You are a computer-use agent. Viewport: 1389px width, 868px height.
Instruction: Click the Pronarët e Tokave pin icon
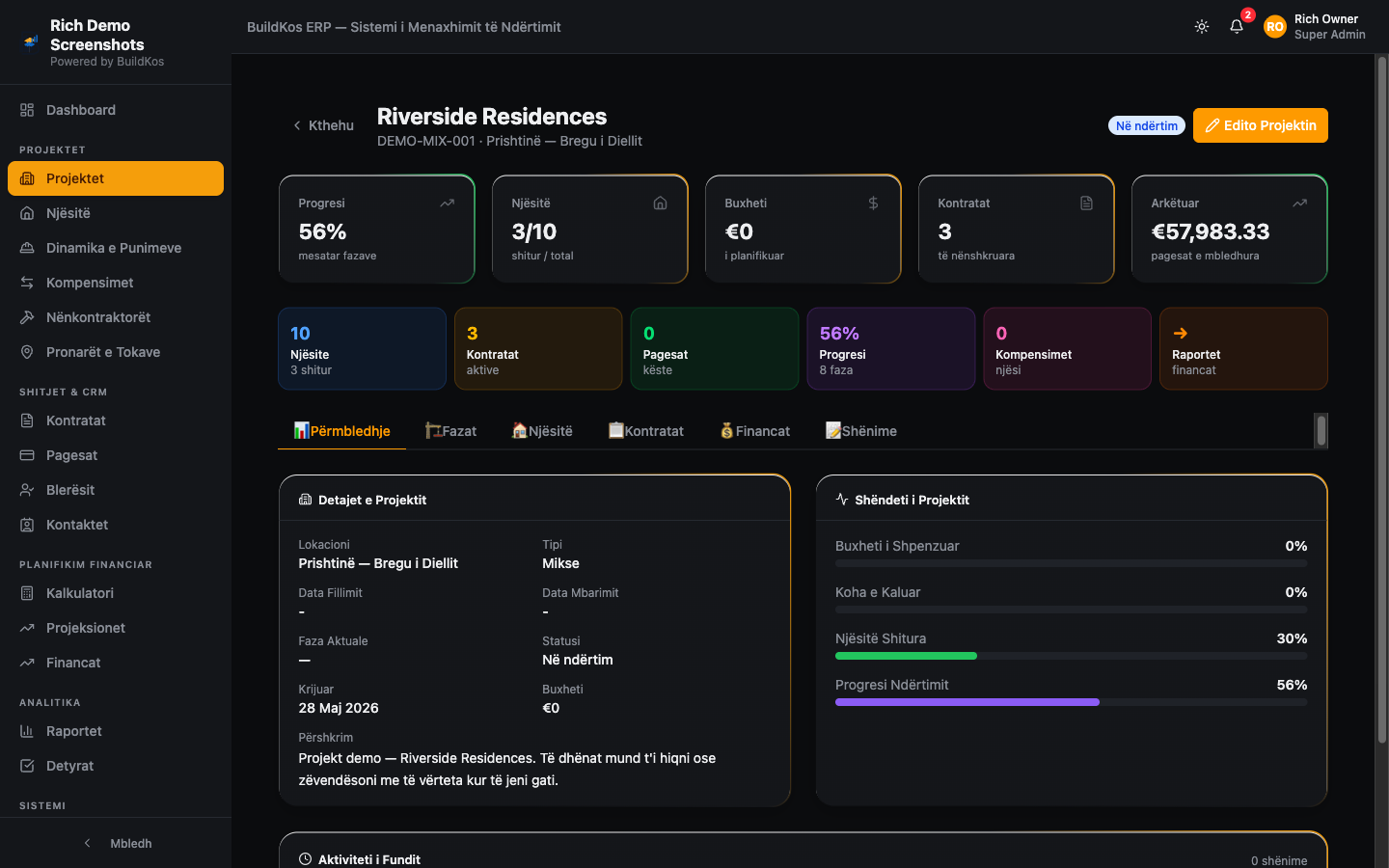tap(27, 352)
